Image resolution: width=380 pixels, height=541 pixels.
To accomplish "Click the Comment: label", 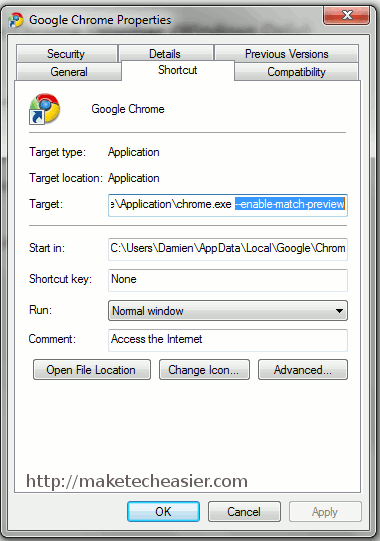I will 52,339.
